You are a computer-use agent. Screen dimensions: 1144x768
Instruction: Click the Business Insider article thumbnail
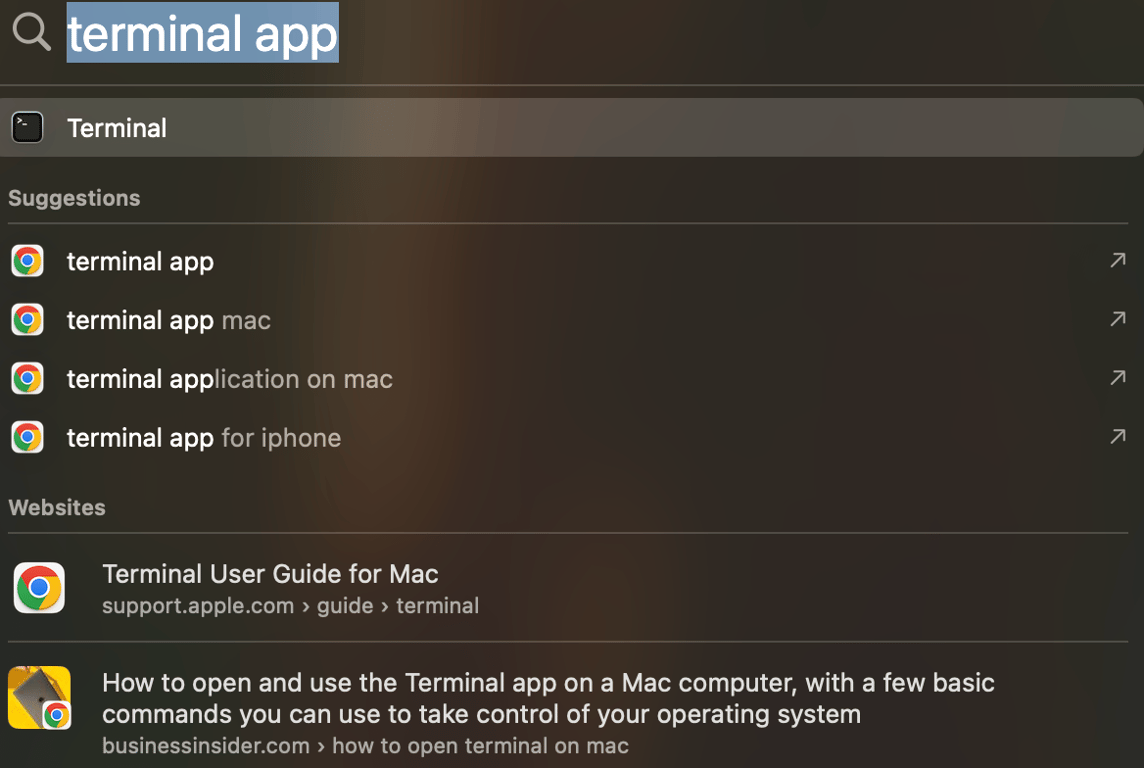40,697
